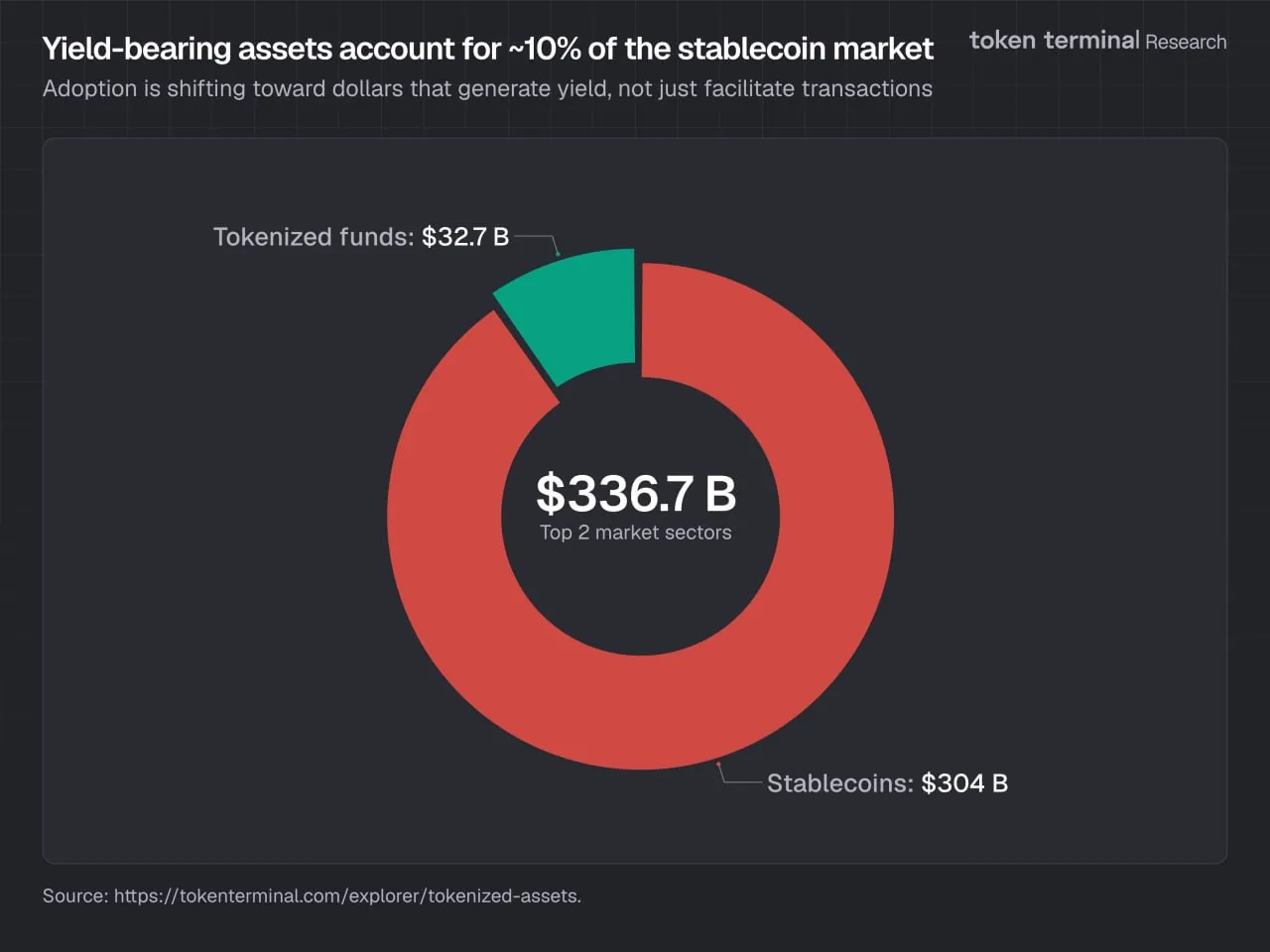Click the "Top 2 market sectors" caption
Image resolution: width=1270 pixels, height=952 pixels.
[x=636, y=533]
